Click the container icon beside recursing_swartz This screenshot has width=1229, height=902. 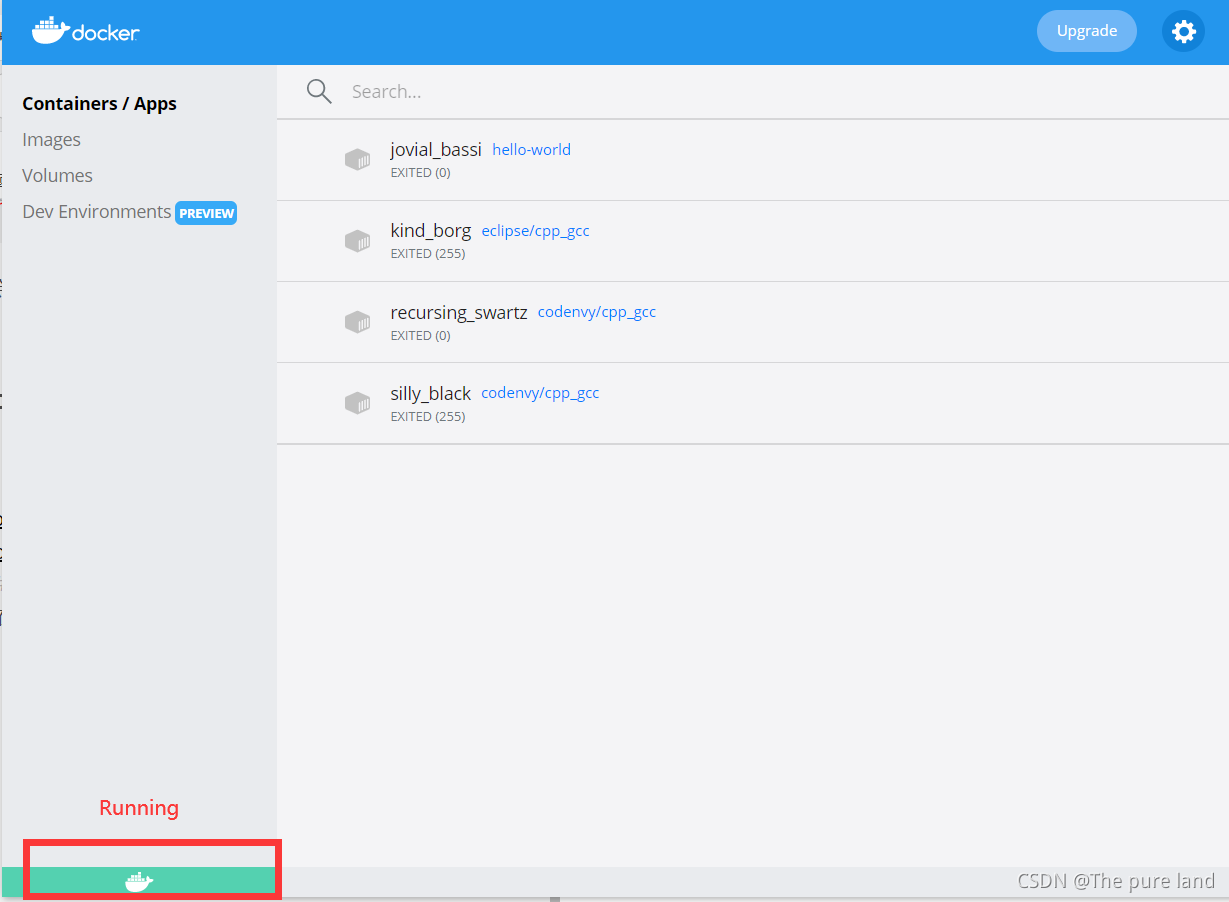point(357,322)
